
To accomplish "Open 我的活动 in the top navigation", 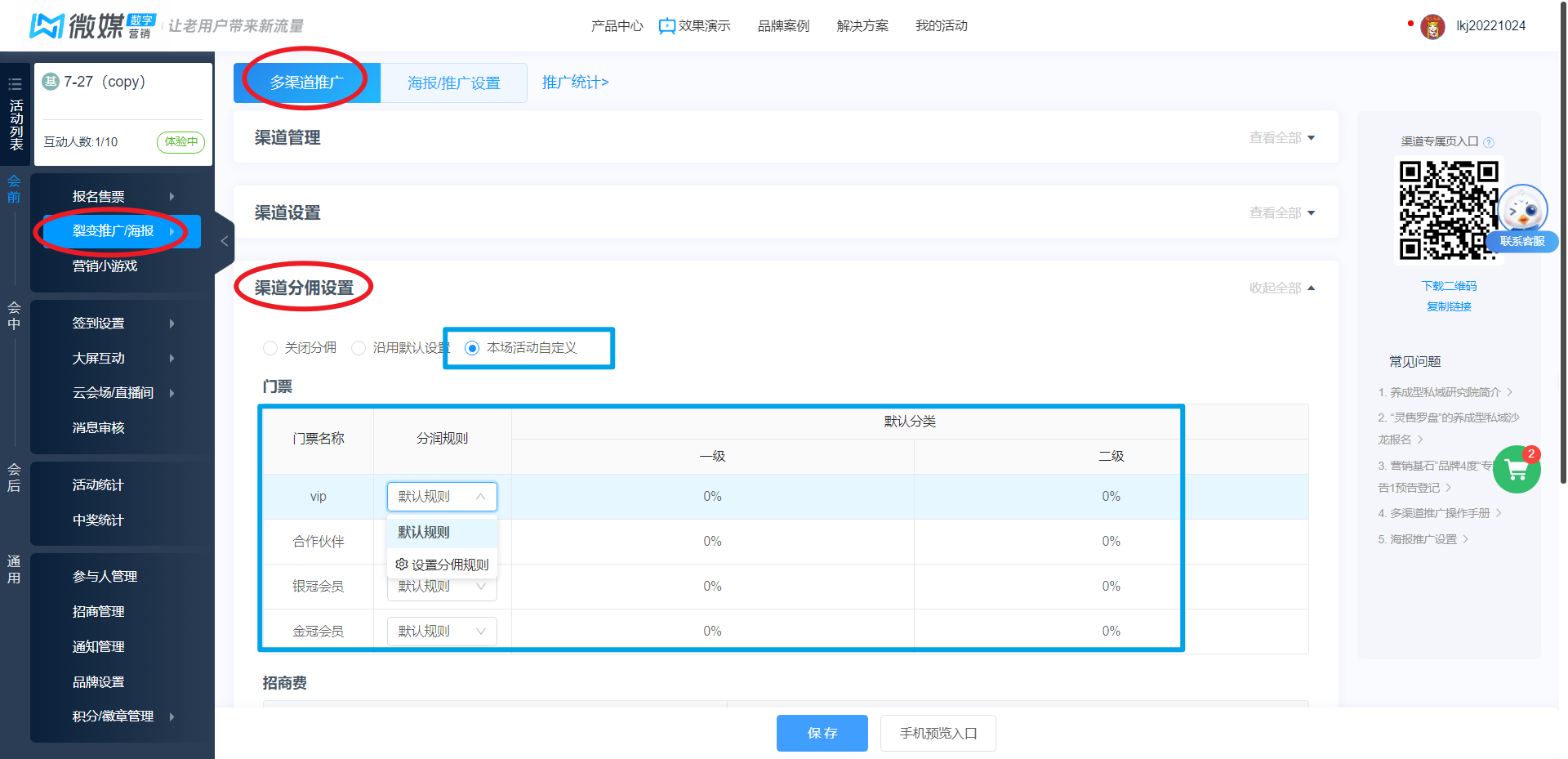I will click(942, 26).
